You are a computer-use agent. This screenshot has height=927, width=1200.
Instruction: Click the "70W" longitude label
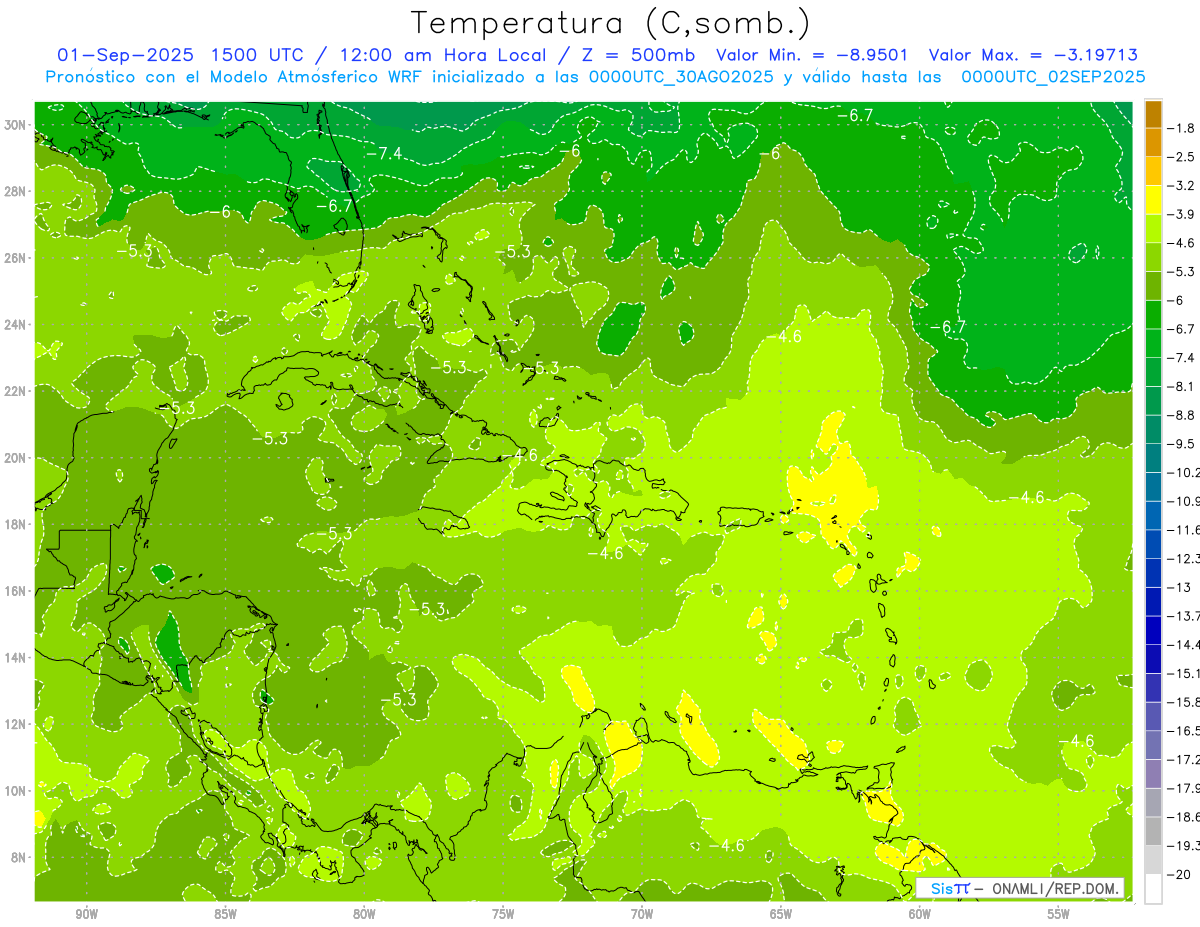point(642,914)
